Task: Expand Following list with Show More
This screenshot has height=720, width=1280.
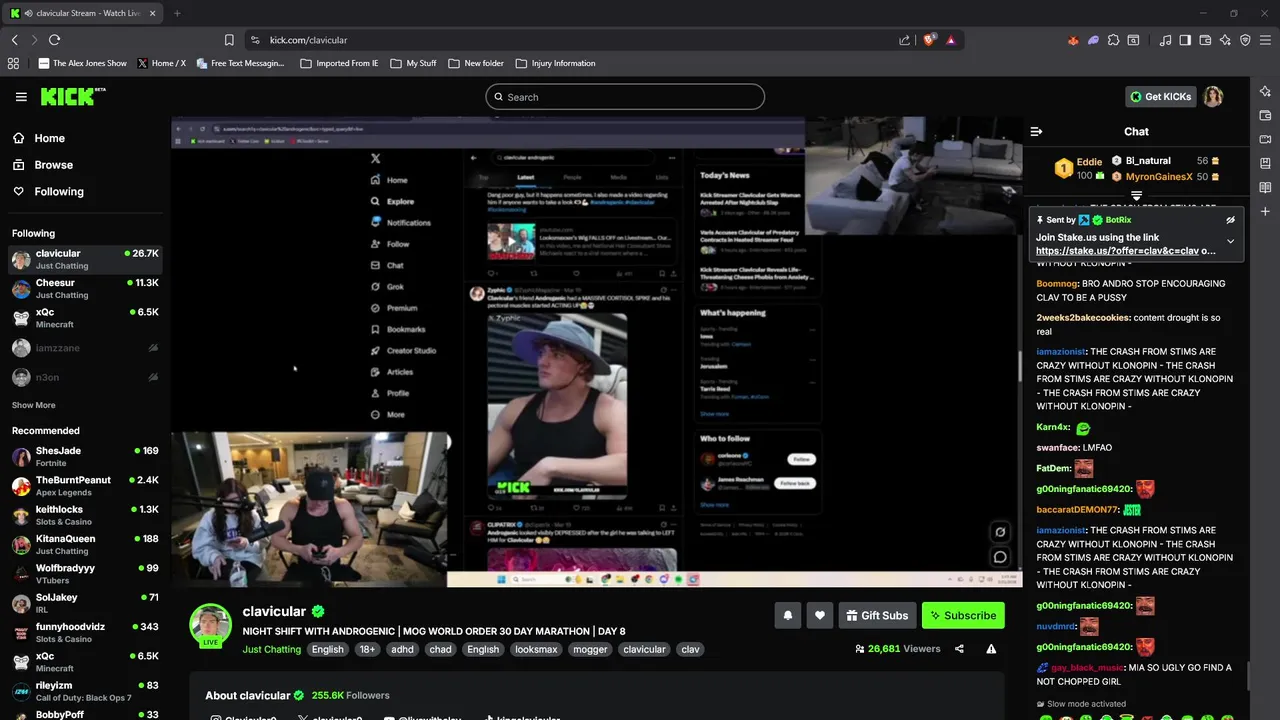Action: (34, 405)
